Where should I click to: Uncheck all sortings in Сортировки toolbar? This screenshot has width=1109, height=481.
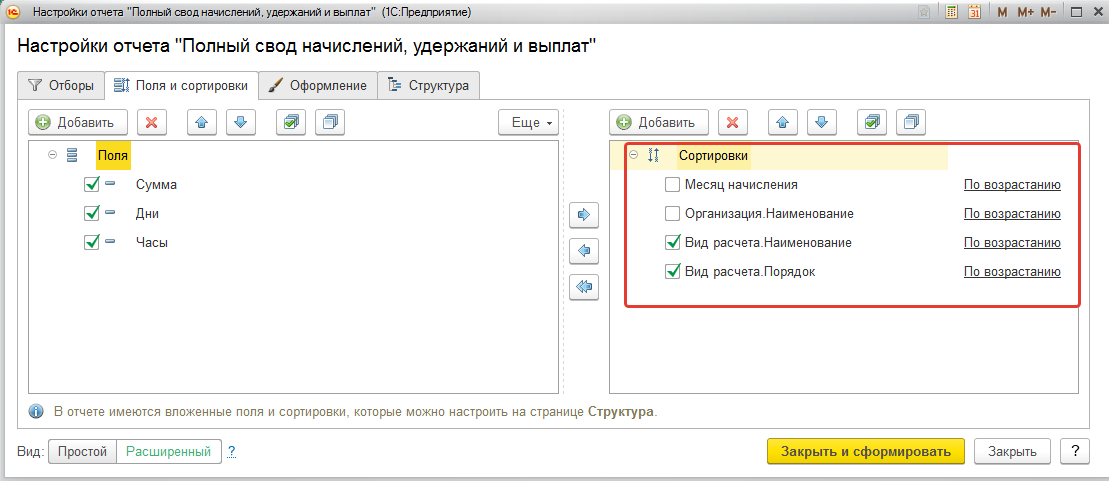pyautogui.click(x=910, y=122)
